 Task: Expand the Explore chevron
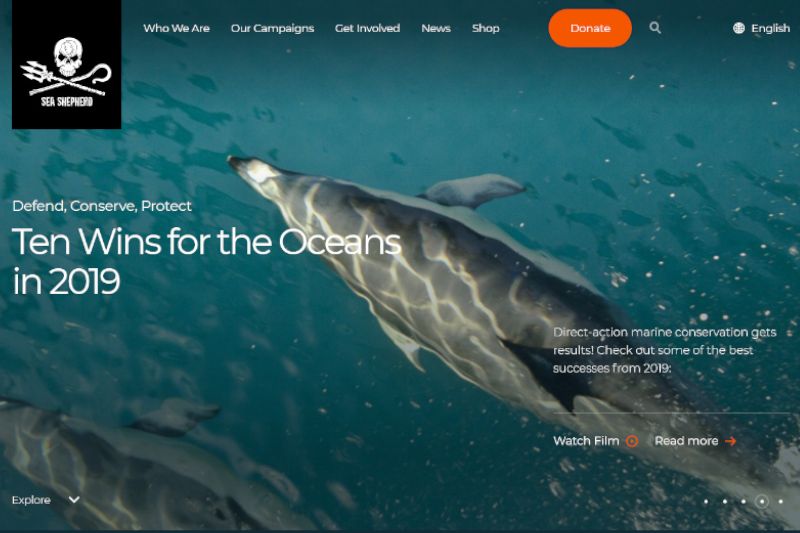pyautogui.click(x=74, y=500)
